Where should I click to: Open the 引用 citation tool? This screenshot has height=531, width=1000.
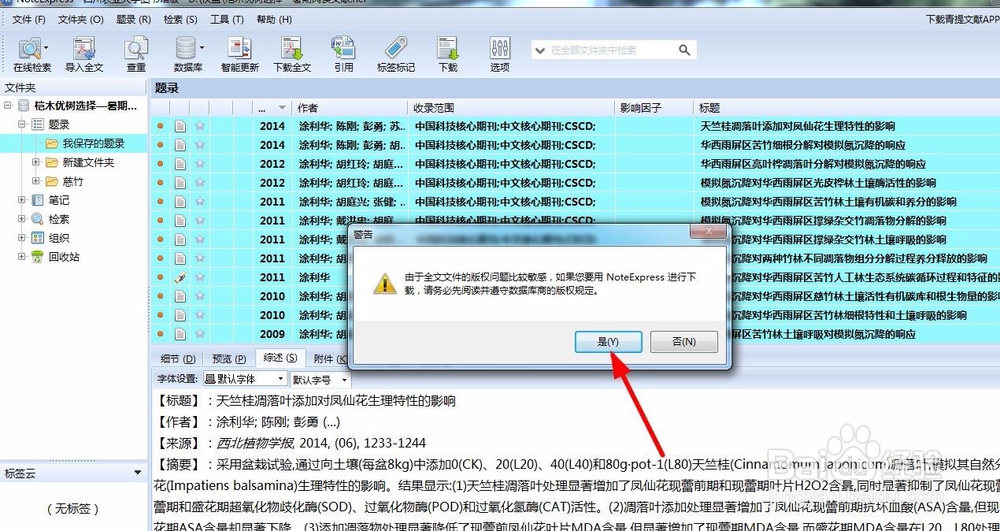[344, 54]
